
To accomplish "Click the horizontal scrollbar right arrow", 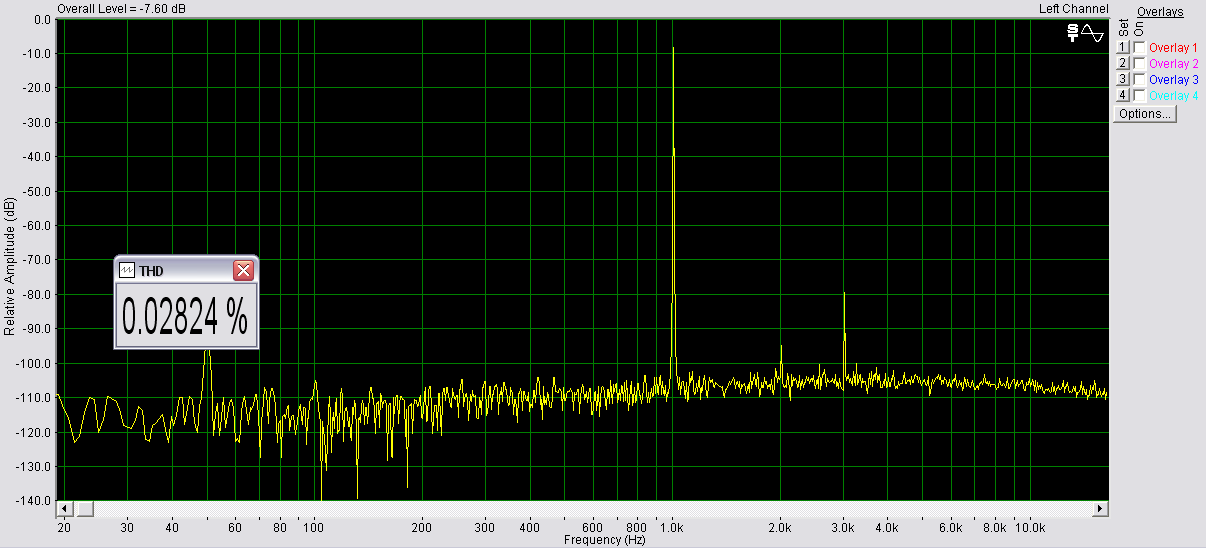I will click(1100, 509).
